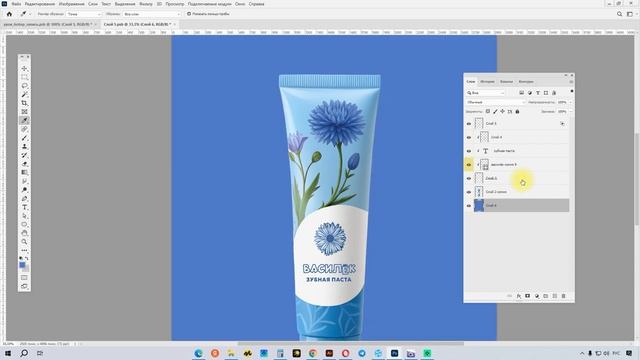Open the layer blend mode dropdown
This screenshot has width=640, height=360.
496,102
